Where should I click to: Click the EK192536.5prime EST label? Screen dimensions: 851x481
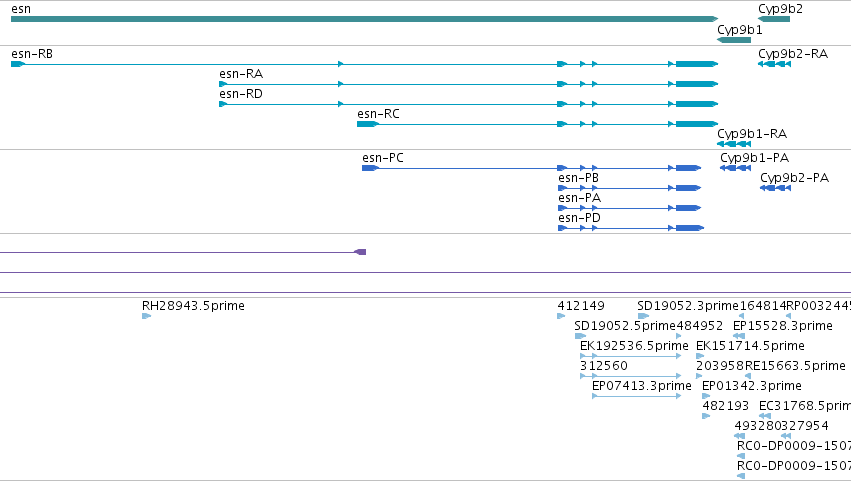coord(634,346)
